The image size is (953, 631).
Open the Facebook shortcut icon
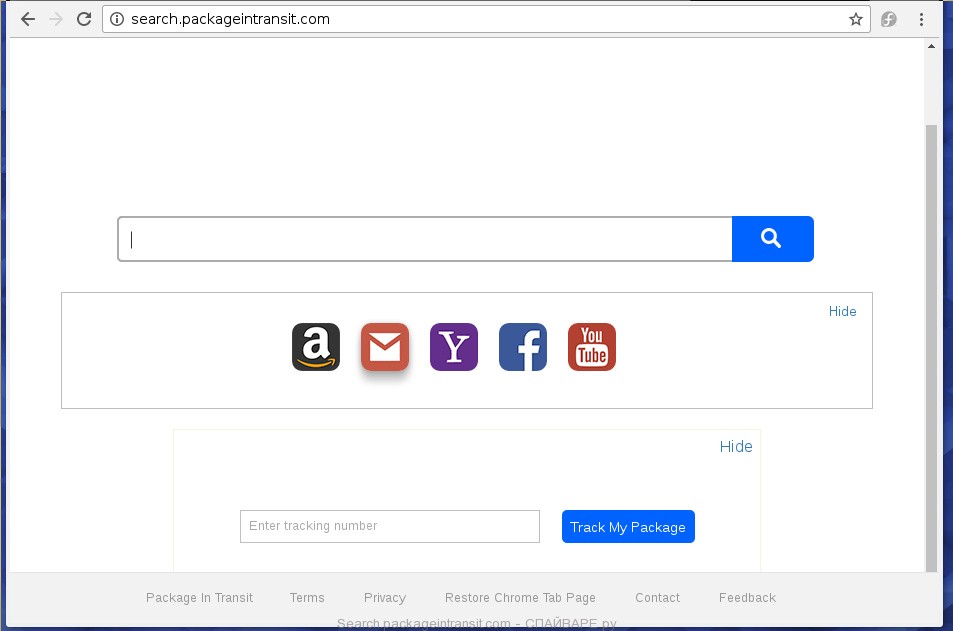(x=523, y=347)
